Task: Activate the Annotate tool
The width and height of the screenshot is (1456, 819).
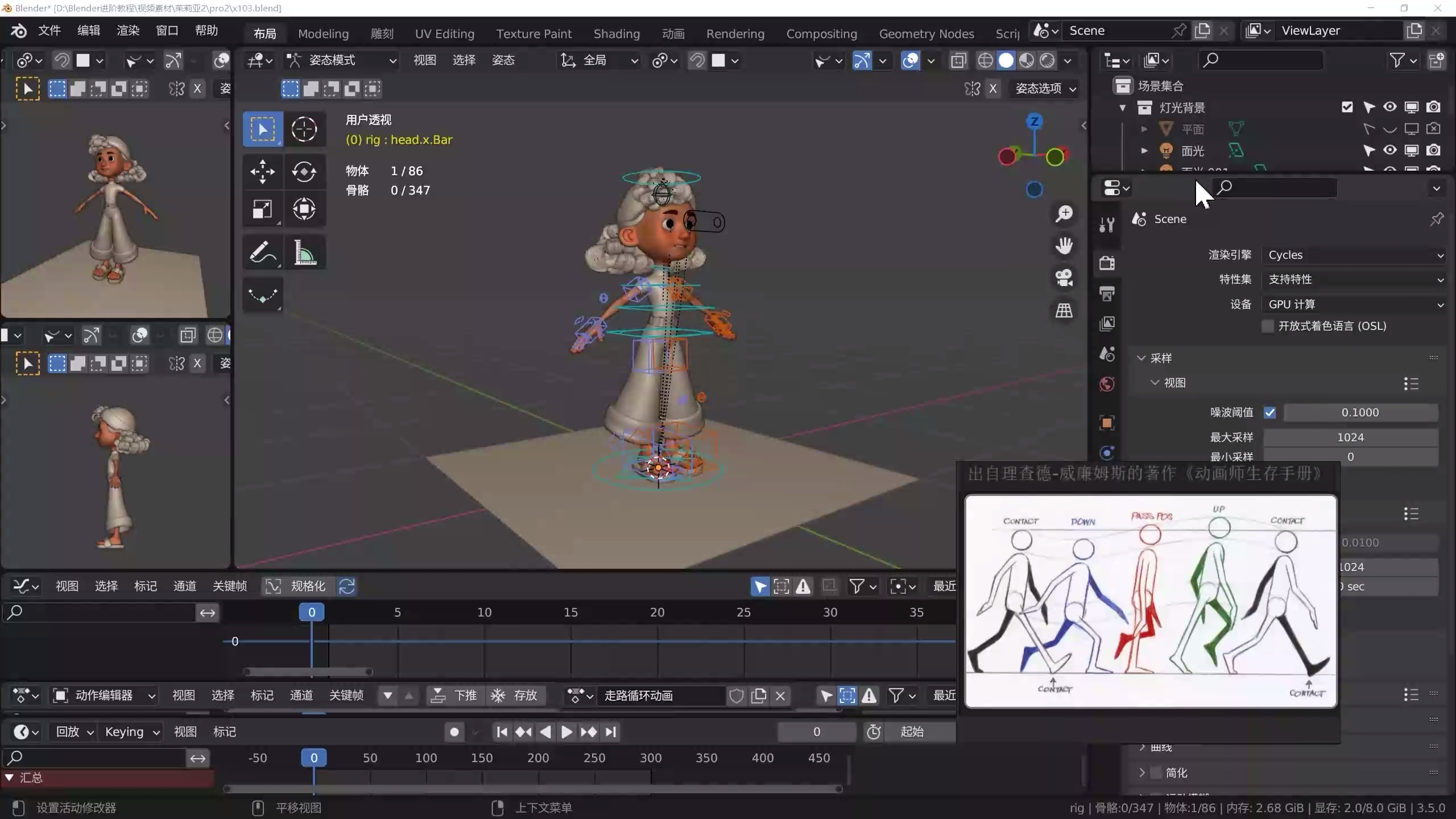Action: tap(263, 252)
